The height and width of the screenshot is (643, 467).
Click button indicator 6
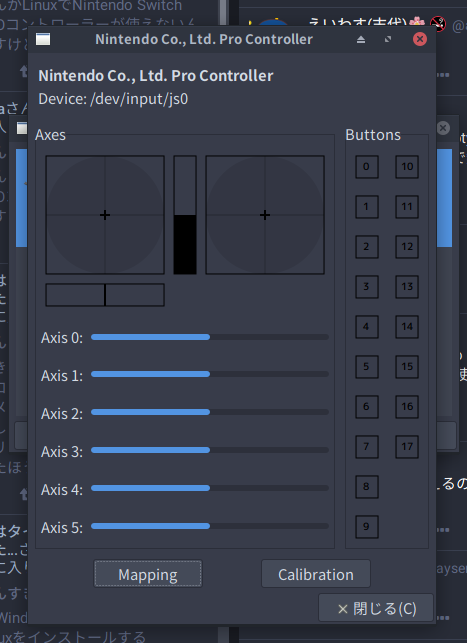367,406
